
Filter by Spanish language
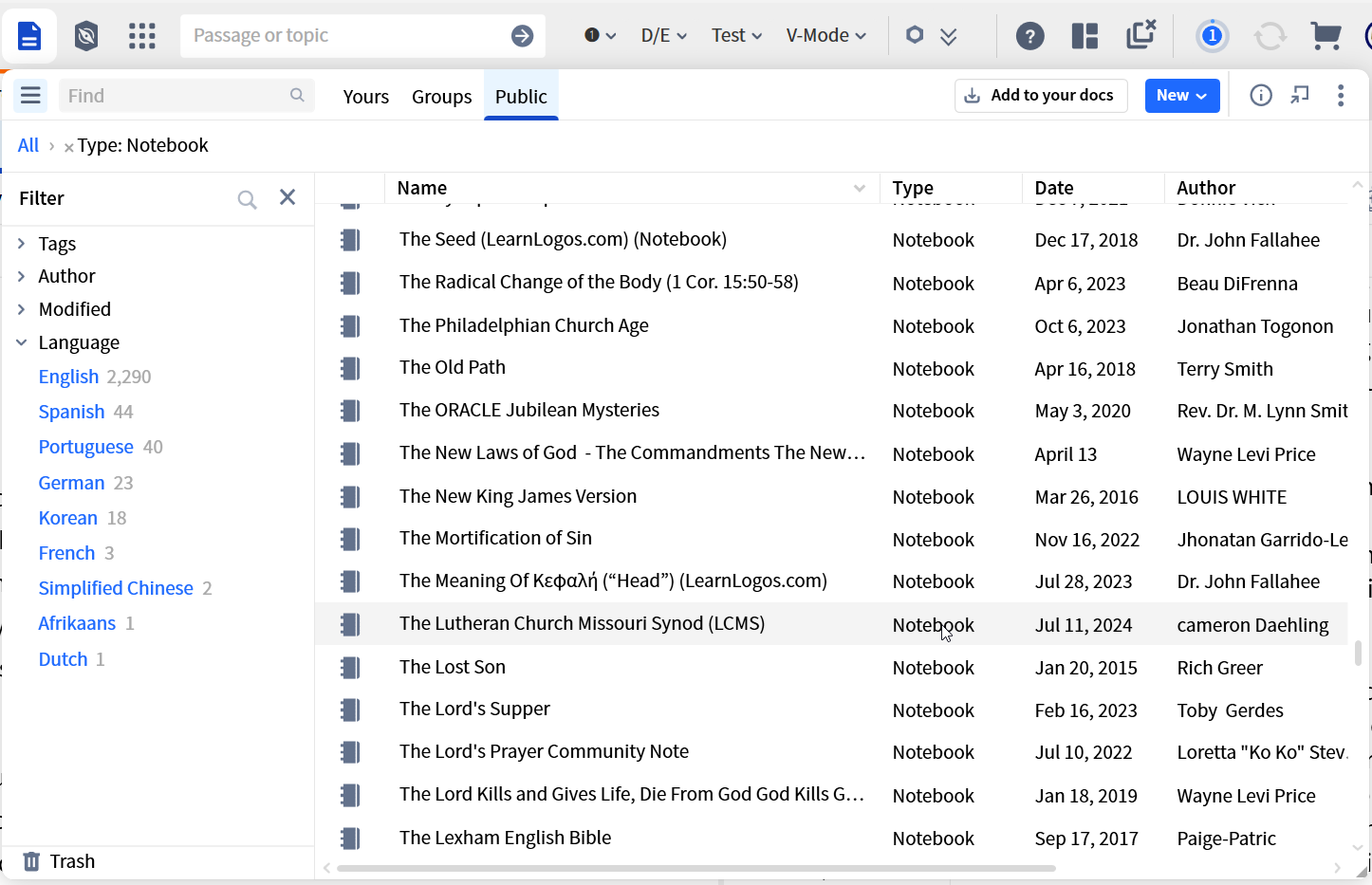pos(71,412)
